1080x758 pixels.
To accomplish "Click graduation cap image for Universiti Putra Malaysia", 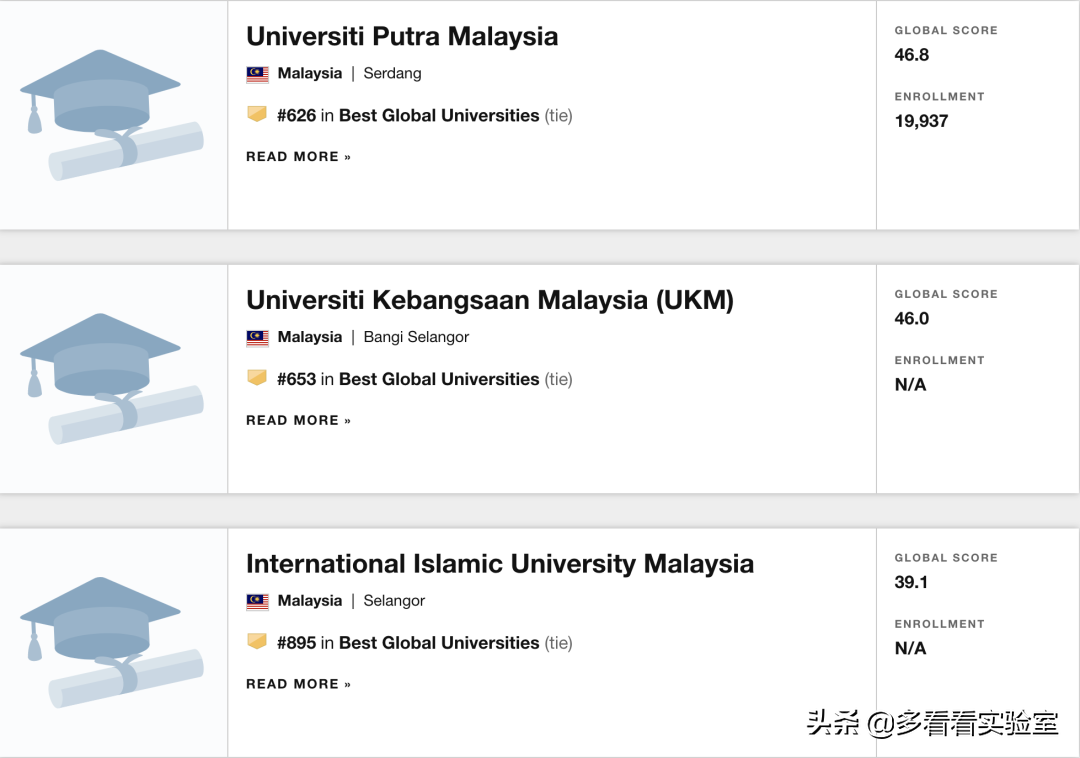I will click(x=112, y=114).
